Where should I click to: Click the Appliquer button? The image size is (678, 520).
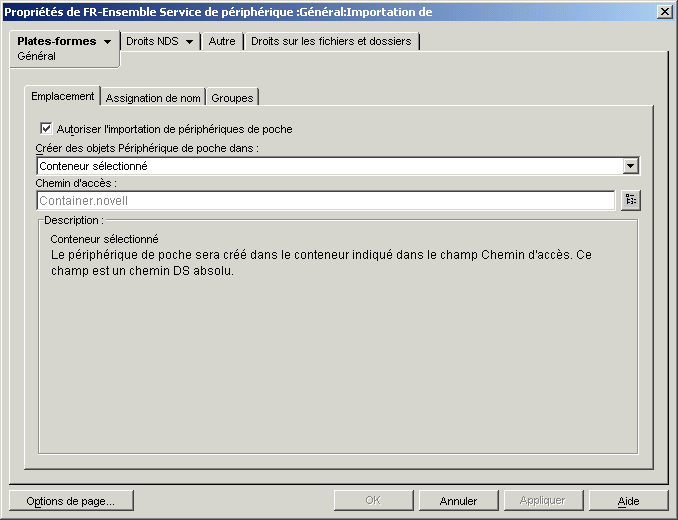(x=543, y=501)
